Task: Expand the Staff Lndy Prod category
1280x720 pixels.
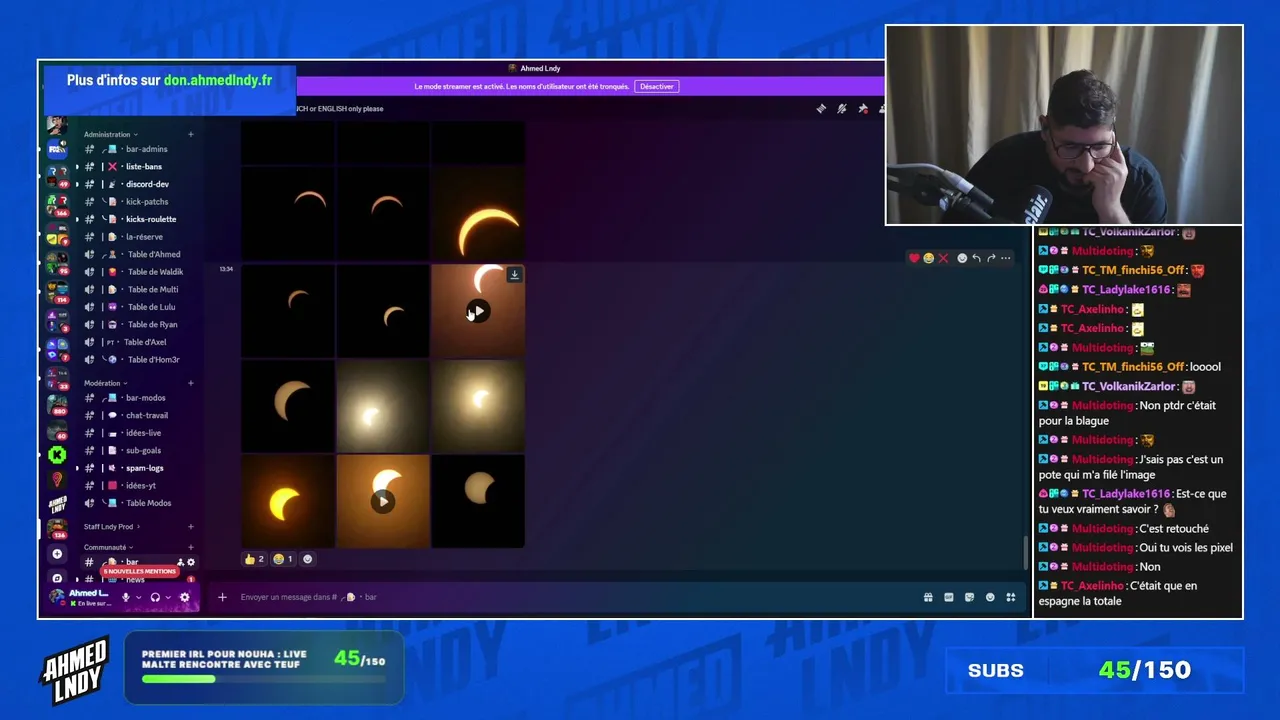Action: [112, 526]
